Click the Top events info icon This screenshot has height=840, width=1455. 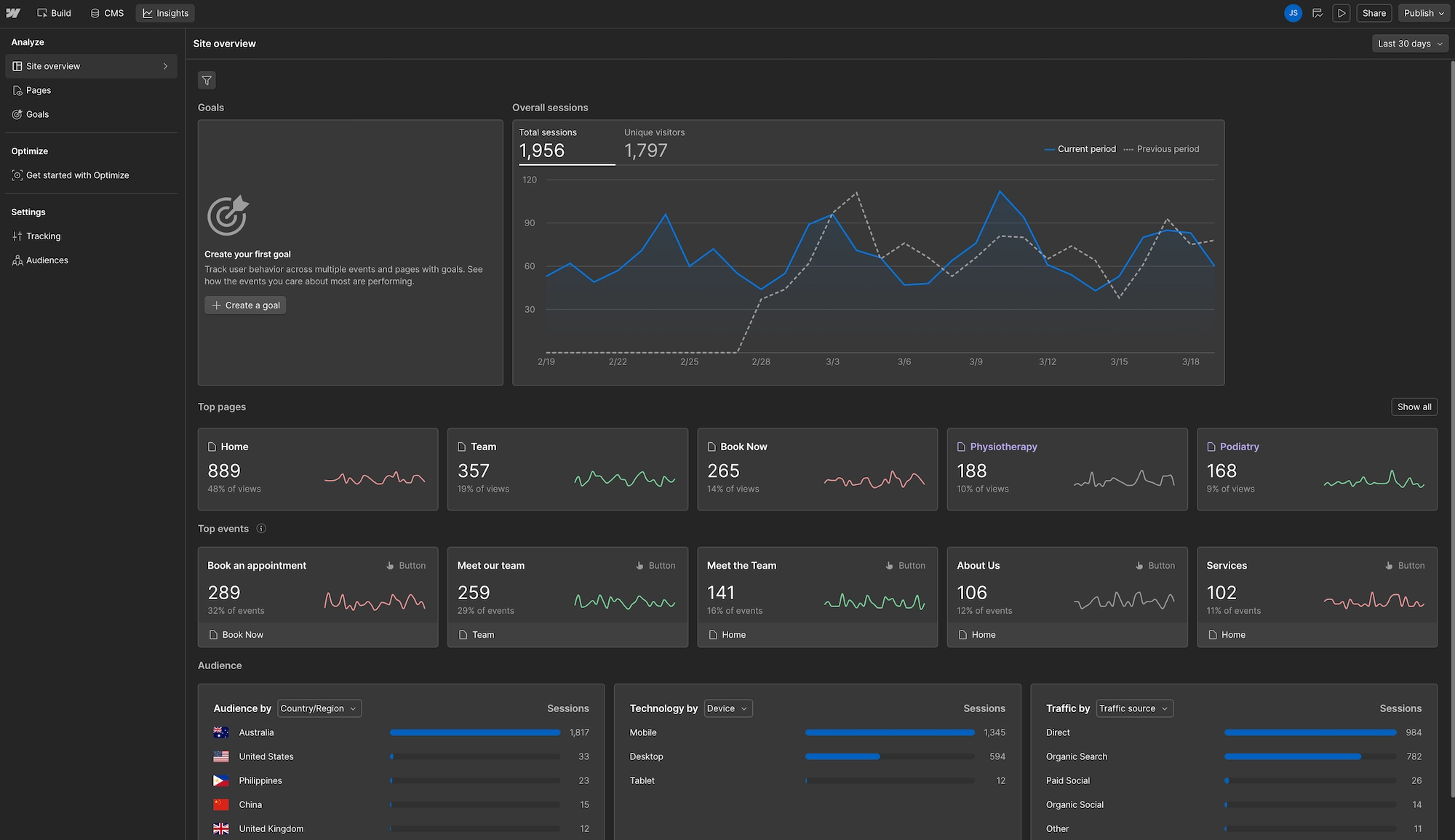point(261,529)
